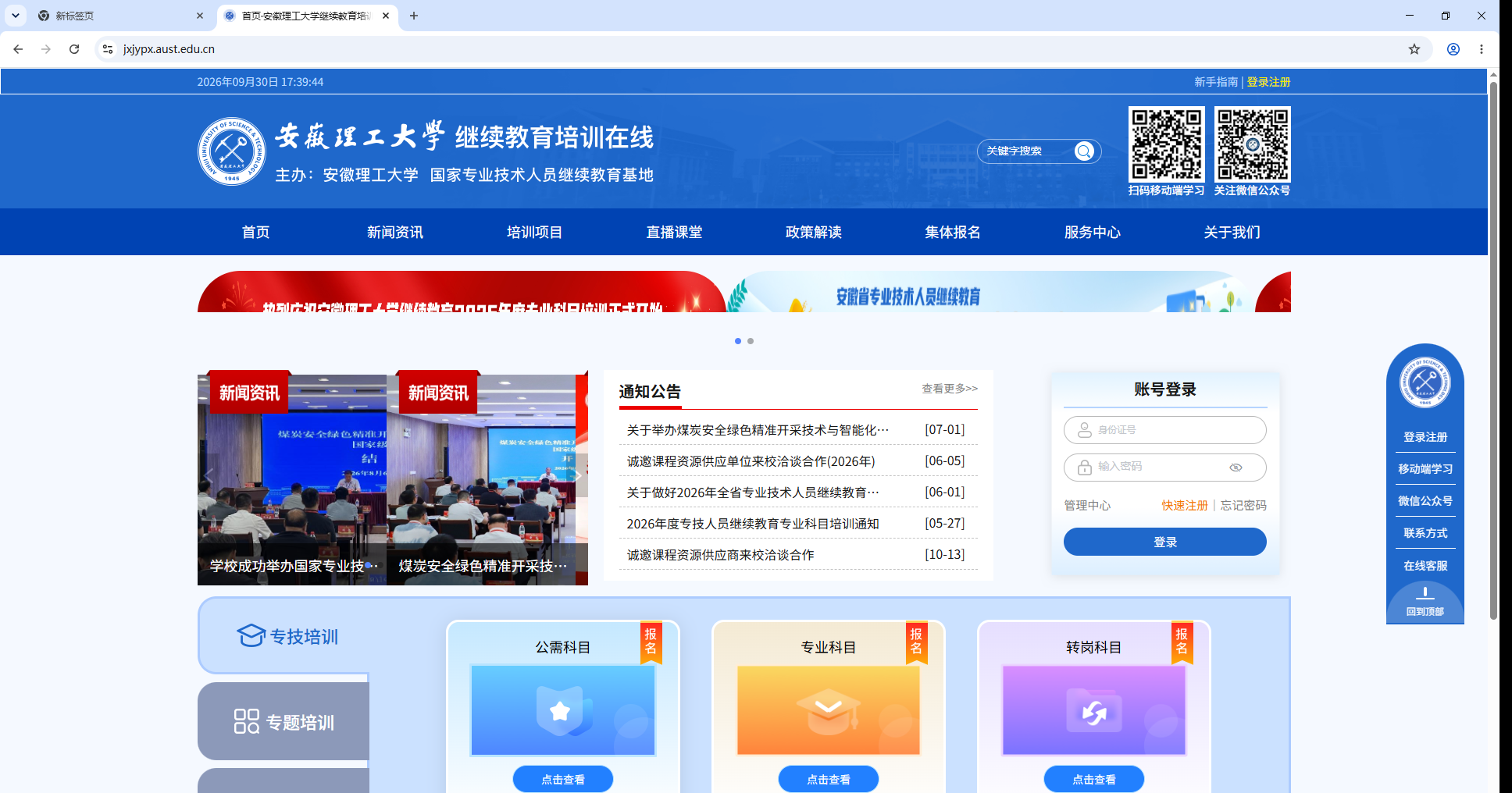This screenshot has height=793, width=1512.
Task: Click the 身份证号 input field
Action: click(x=1165, y=430)
